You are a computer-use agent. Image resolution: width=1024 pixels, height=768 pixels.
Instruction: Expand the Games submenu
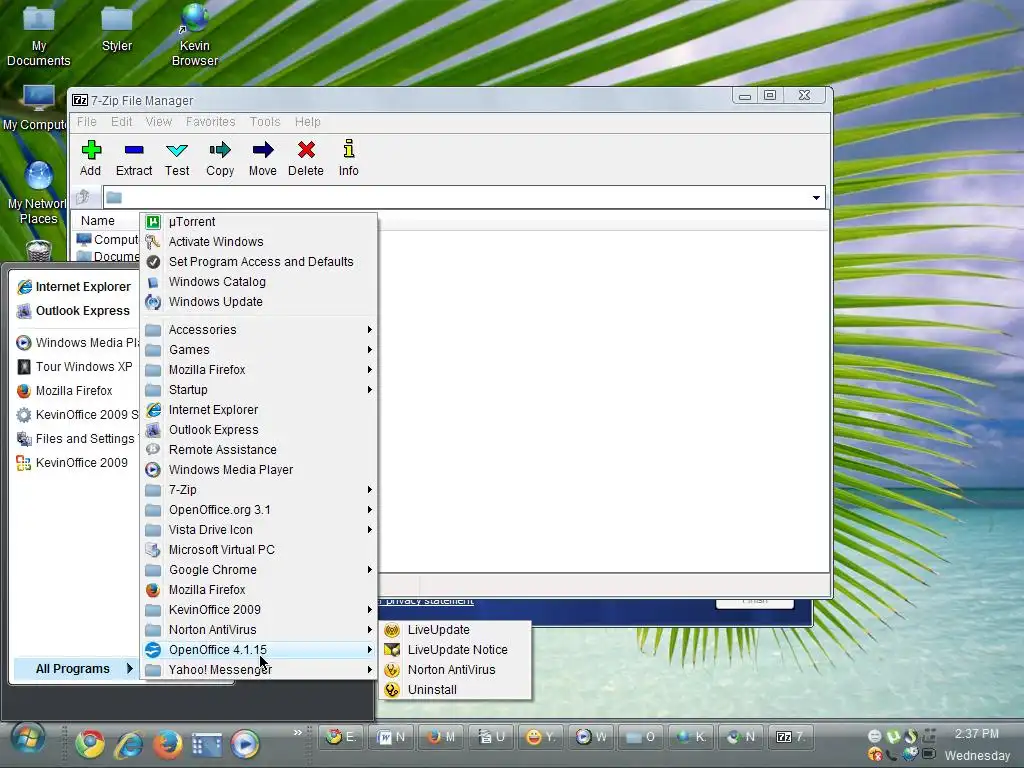pos(260,350)
